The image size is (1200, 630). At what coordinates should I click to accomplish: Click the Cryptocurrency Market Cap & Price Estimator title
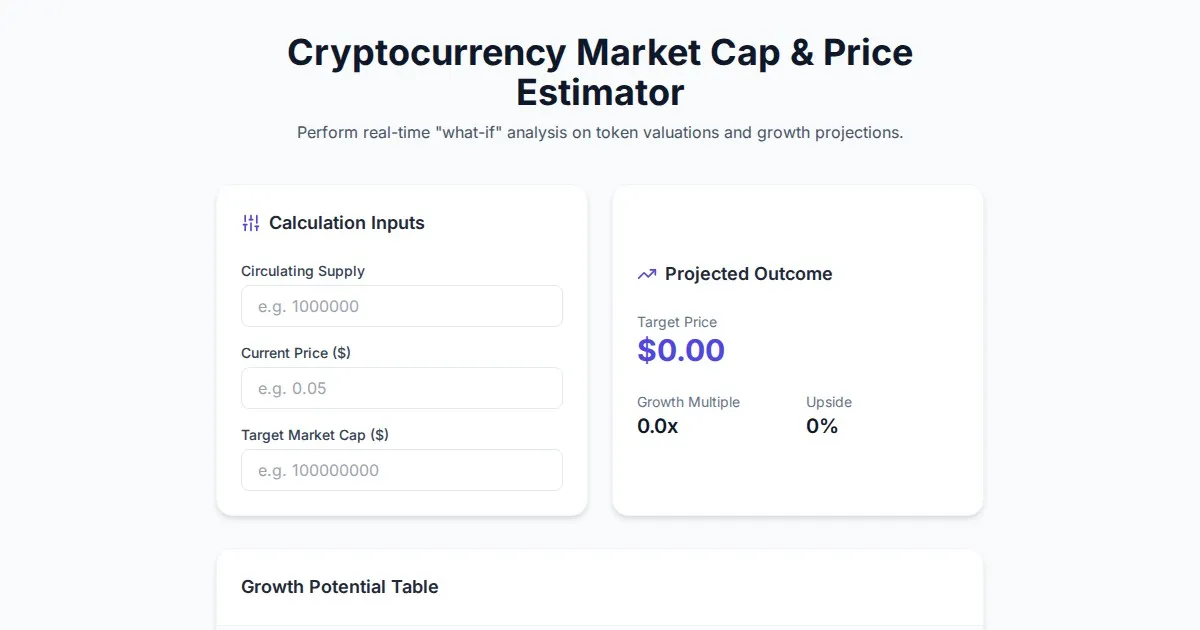600,52
